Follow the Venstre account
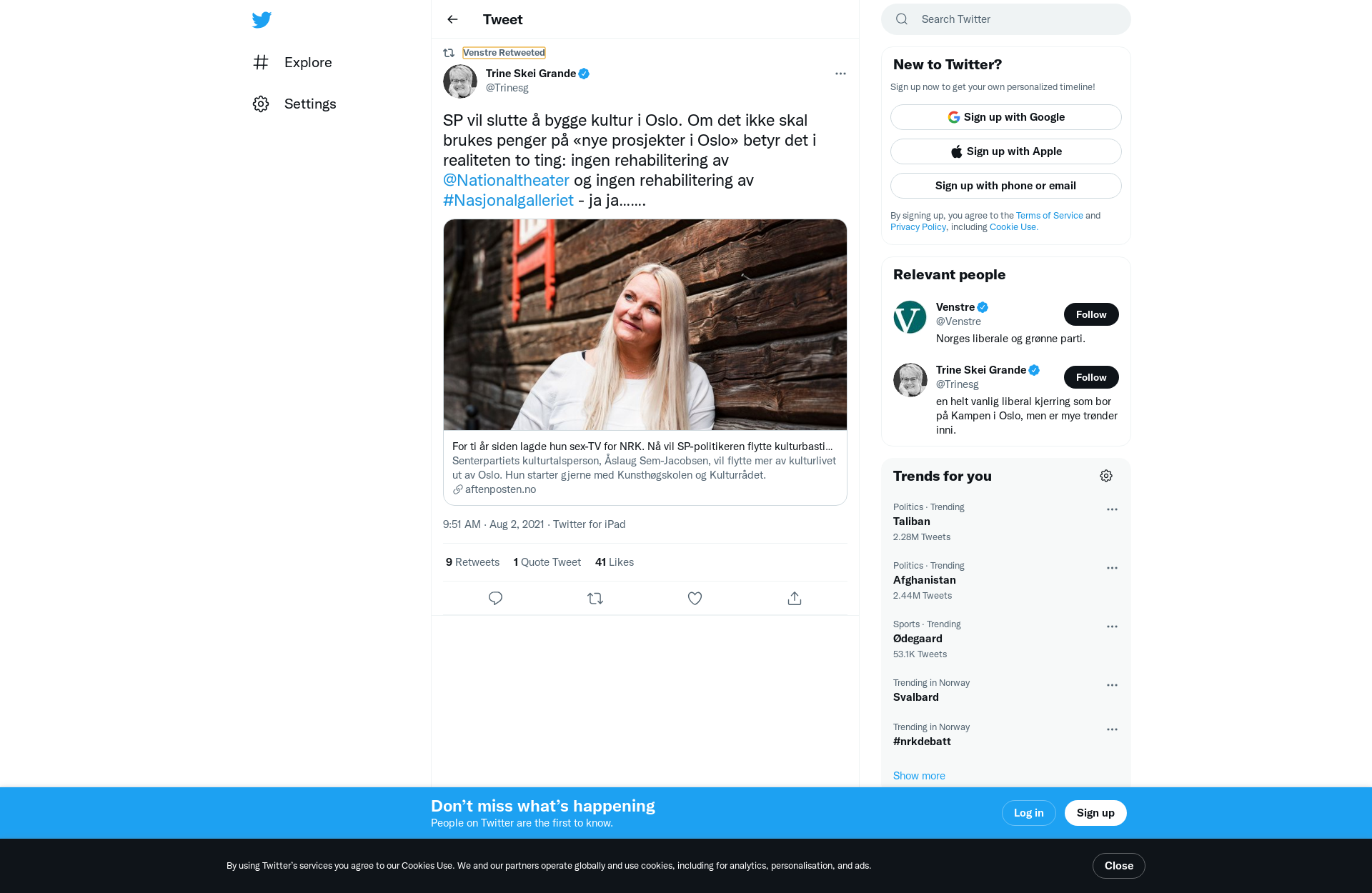This screenshot has height=893, width=1372. pyautogui.click(x=1091, y=314)
